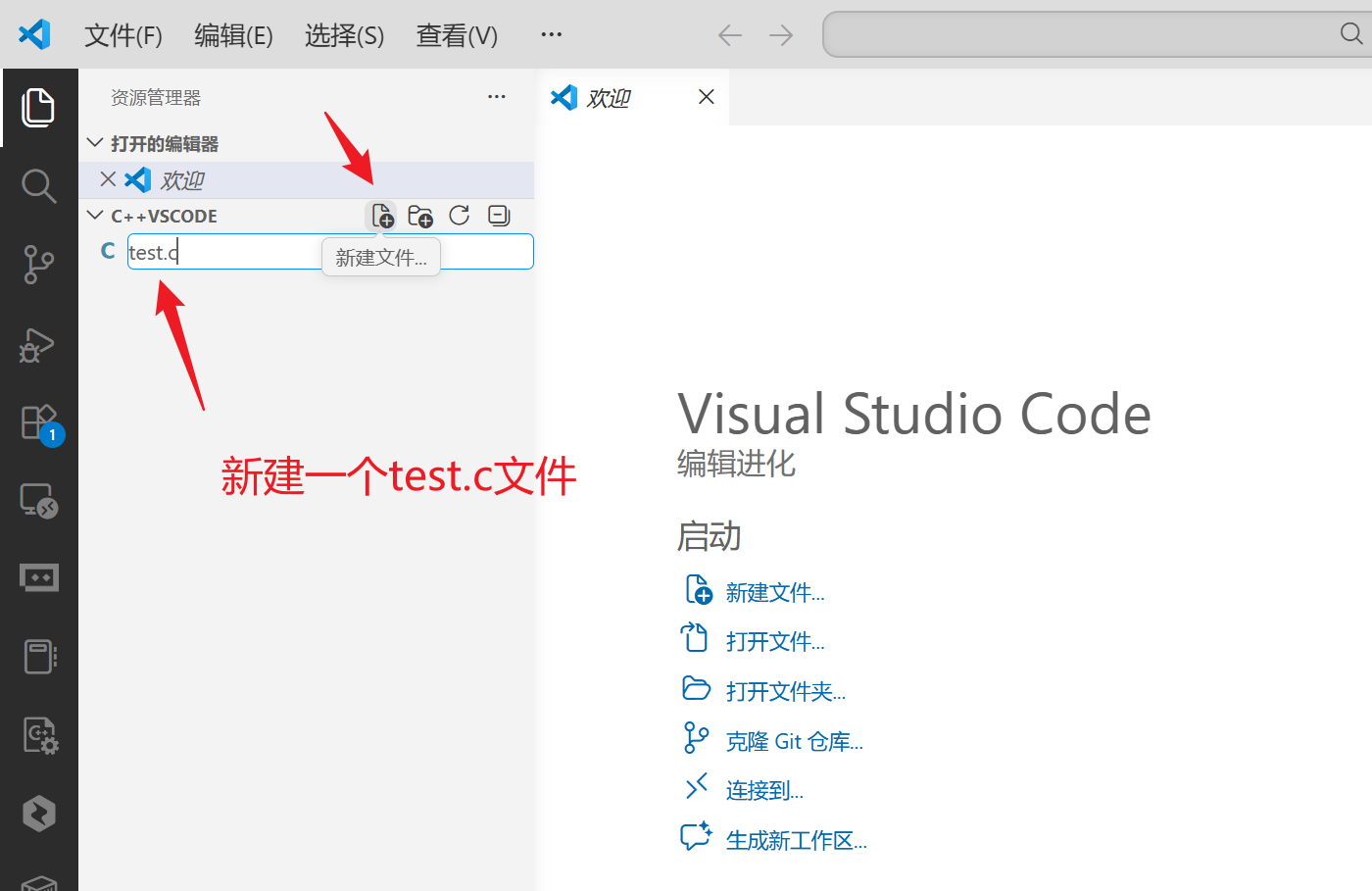Click 克隆 Git 仓库... link
1372x891 pixels.
(x=794, y=742)
